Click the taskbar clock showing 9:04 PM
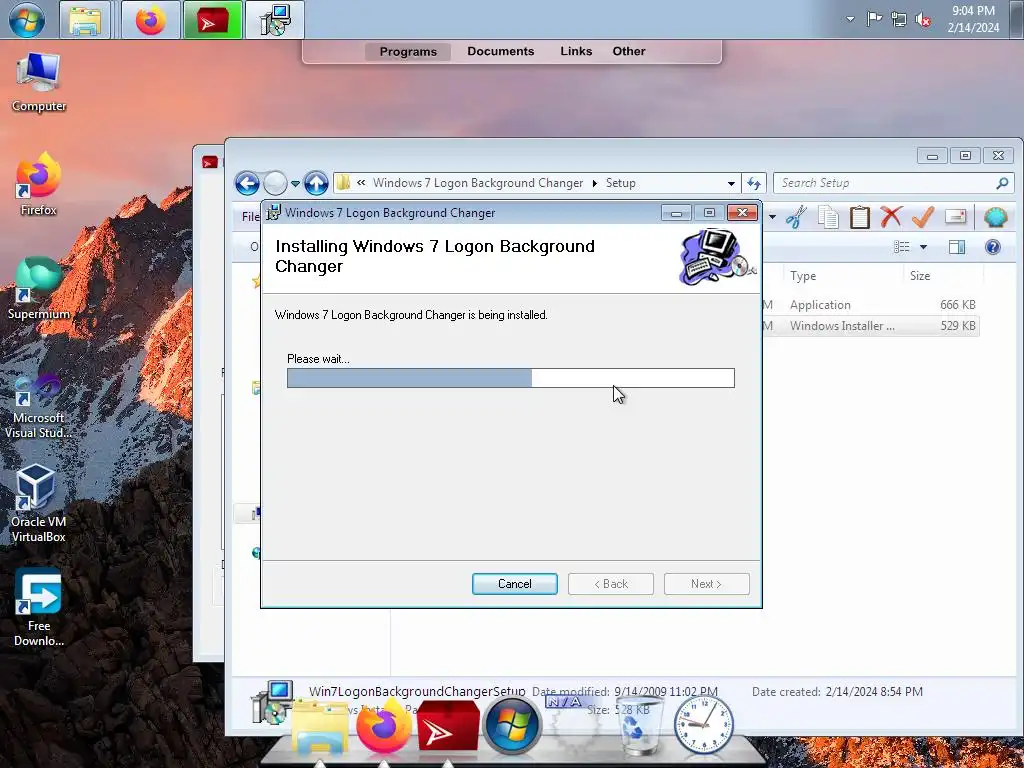The width and height of the screenshot is (1024, 768). click(x=974, y=20)
